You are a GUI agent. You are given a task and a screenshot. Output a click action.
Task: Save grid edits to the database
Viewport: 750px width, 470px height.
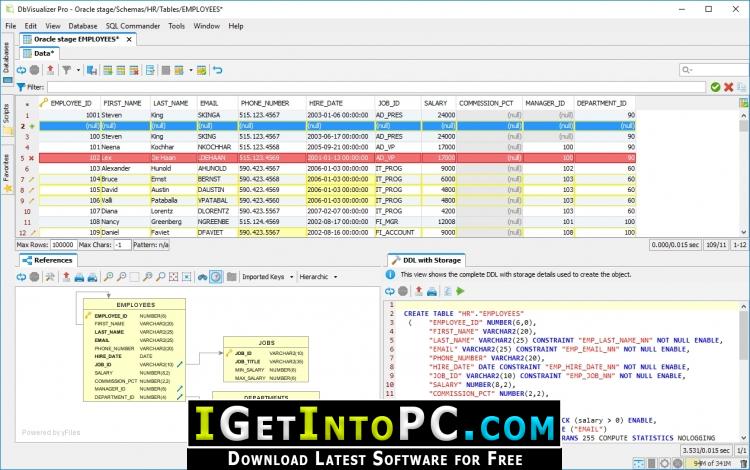[x=92, y=70]
